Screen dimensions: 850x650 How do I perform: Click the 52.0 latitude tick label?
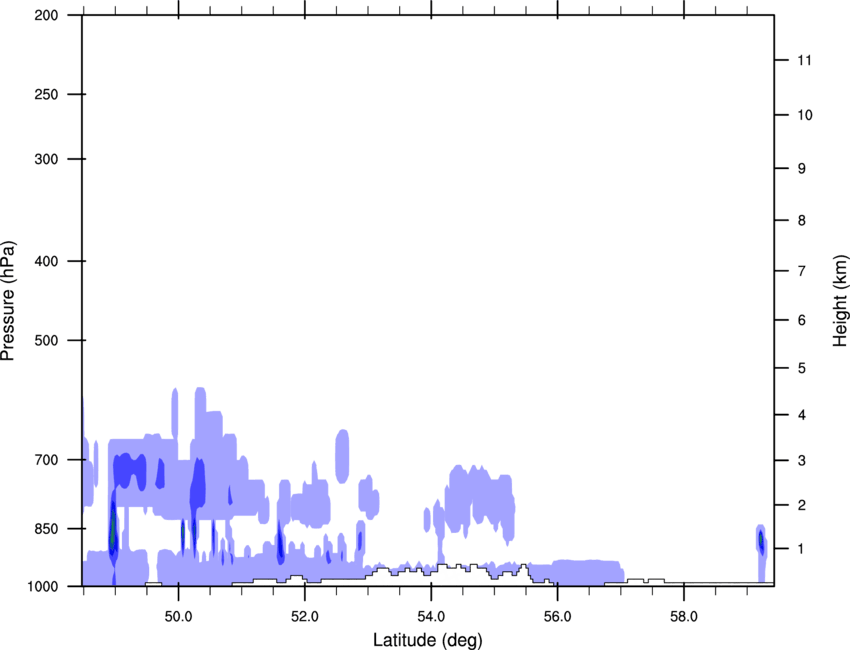click(305, 617)
